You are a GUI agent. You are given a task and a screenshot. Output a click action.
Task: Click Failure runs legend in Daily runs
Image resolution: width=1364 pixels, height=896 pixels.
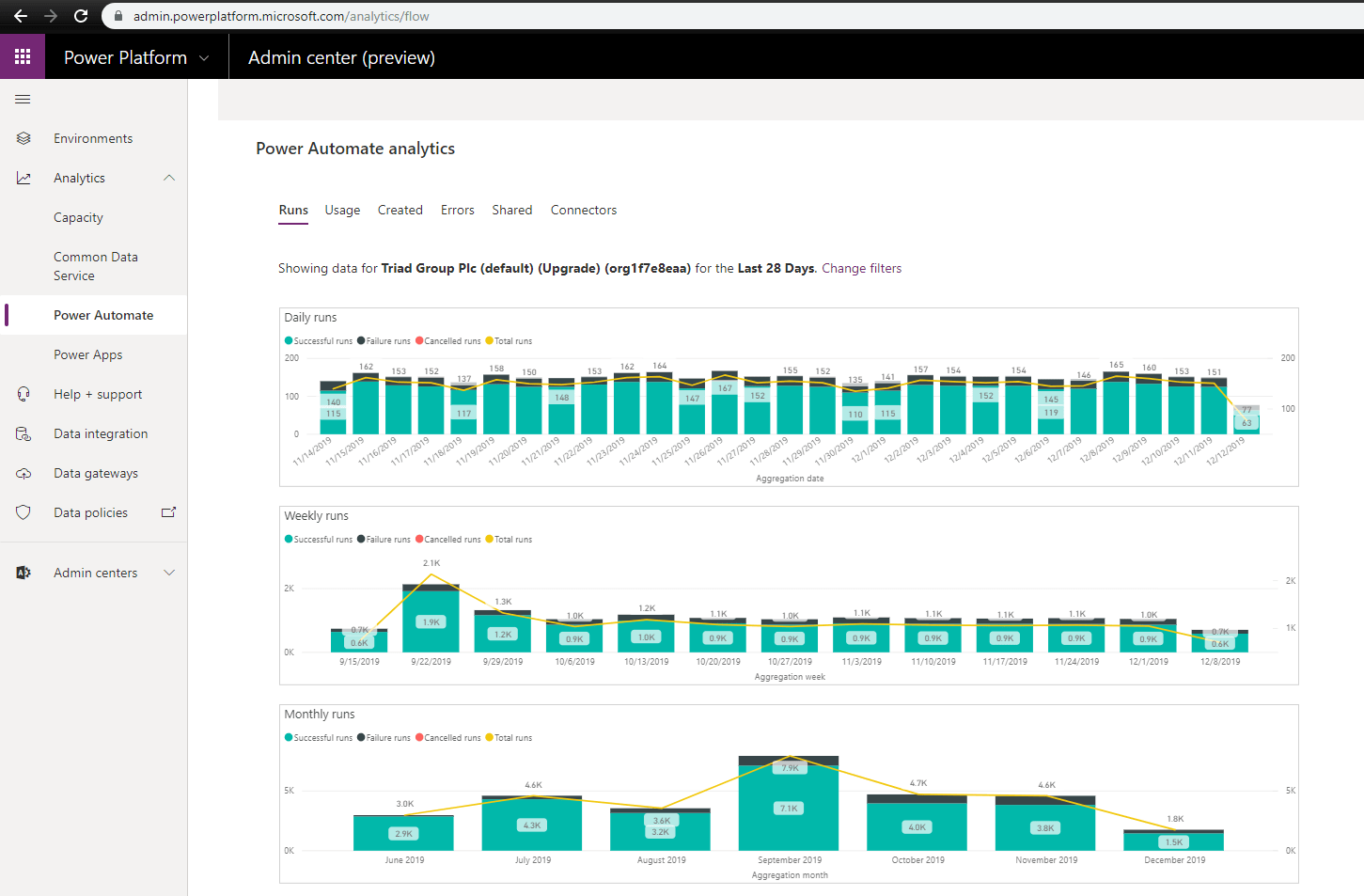pos(384,341)
